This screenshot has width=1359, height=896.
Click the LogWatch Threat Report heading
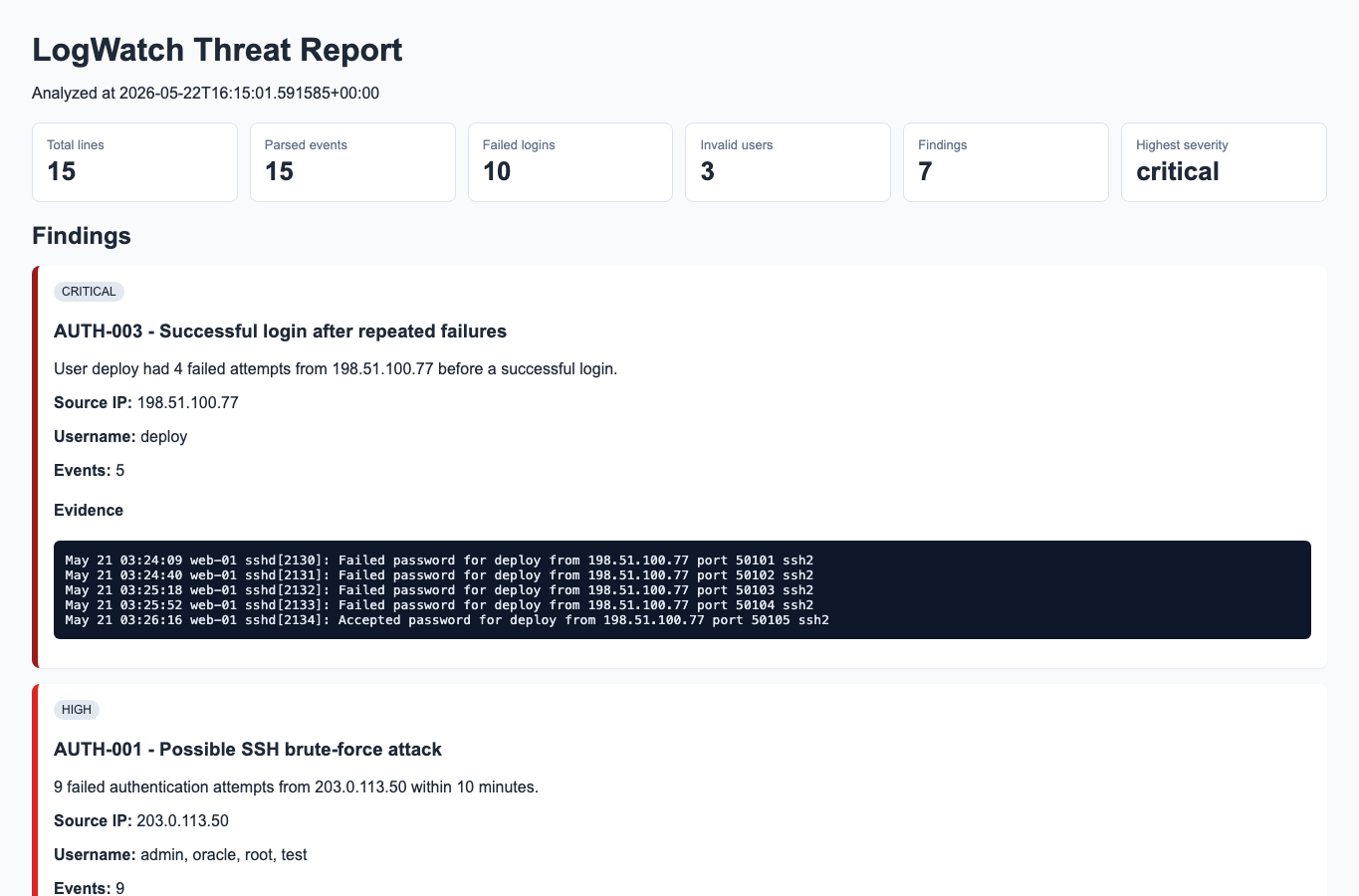pos(217,50)
